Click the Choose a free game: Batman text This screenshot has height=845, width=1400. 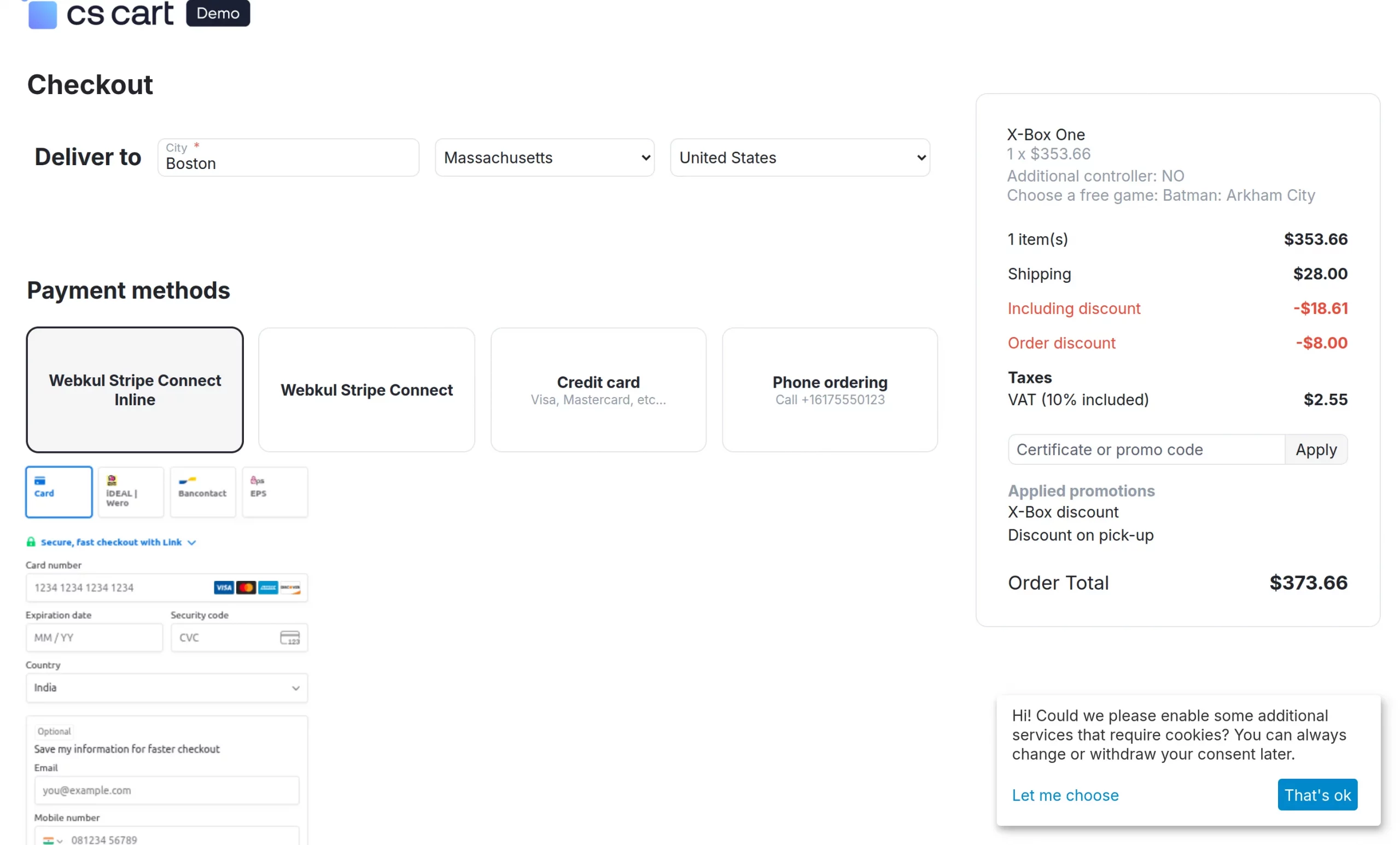(x=1161, y=195)
